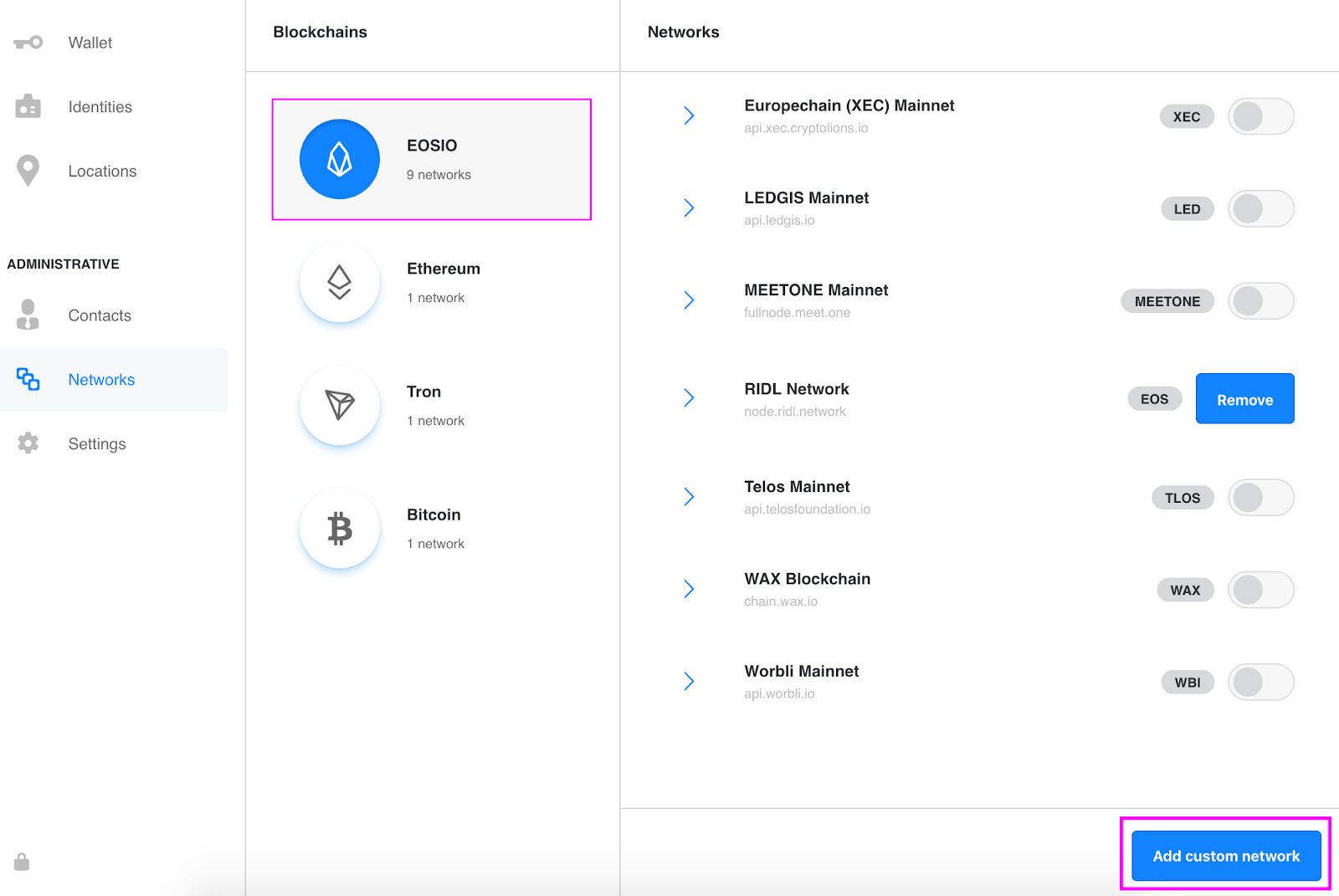Click the WBI token badge
The height and width of the screenshot is (896, 1339).
tap(1188, 682)
